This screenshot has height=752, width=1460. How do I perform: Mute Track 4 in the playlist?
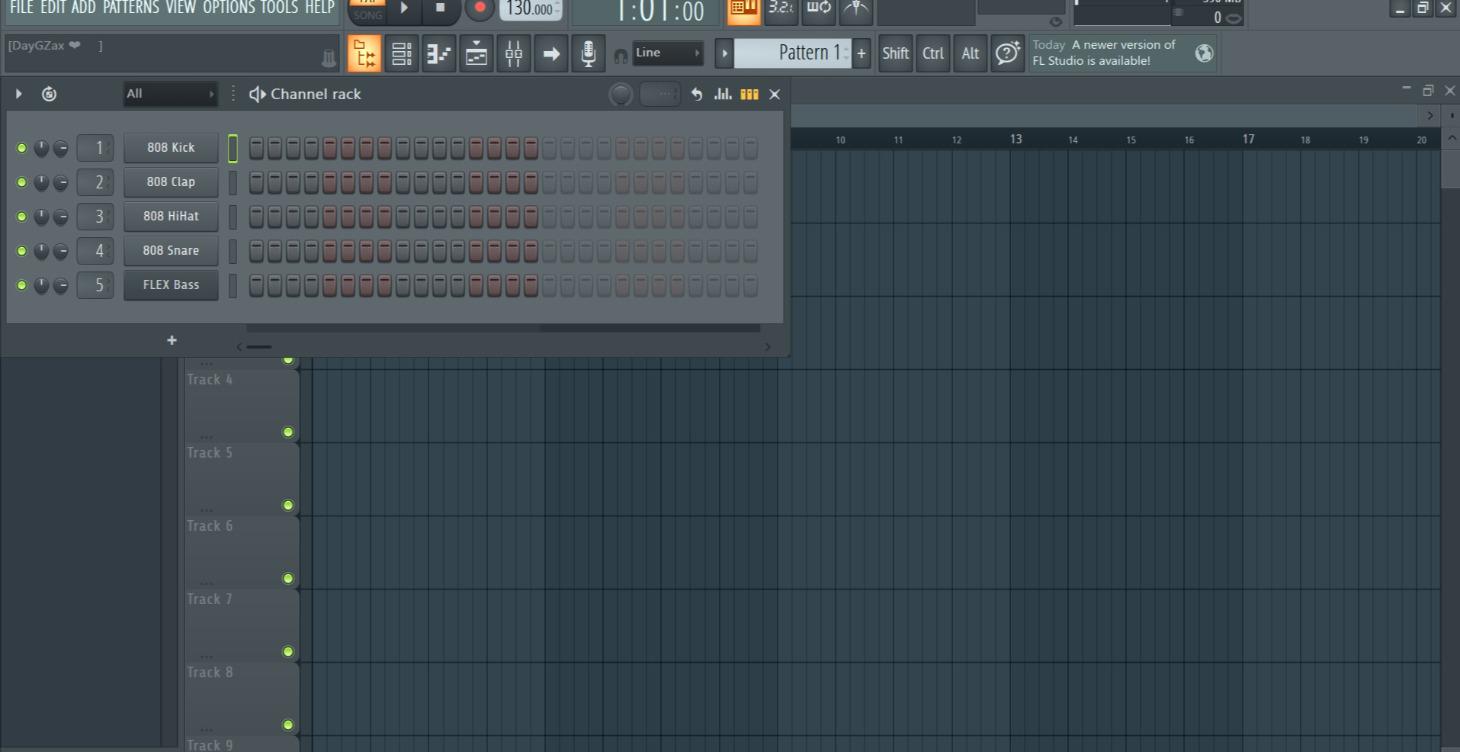pos(288,432)
